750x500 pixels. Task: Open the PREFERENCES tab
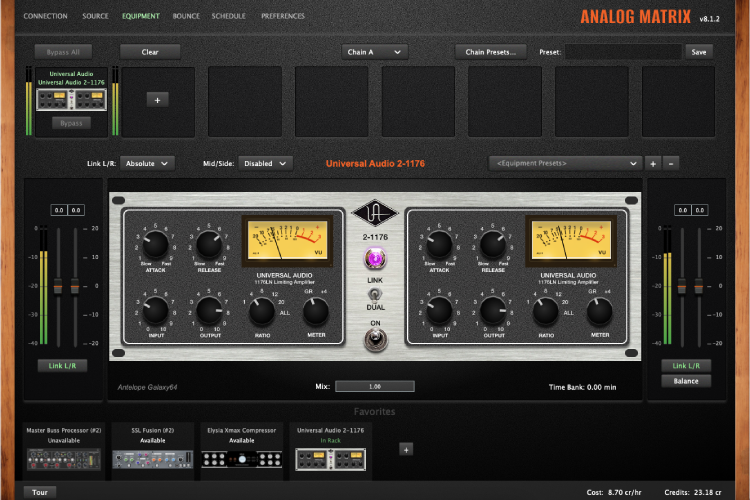pyautogui.click(x=283, y=17)
